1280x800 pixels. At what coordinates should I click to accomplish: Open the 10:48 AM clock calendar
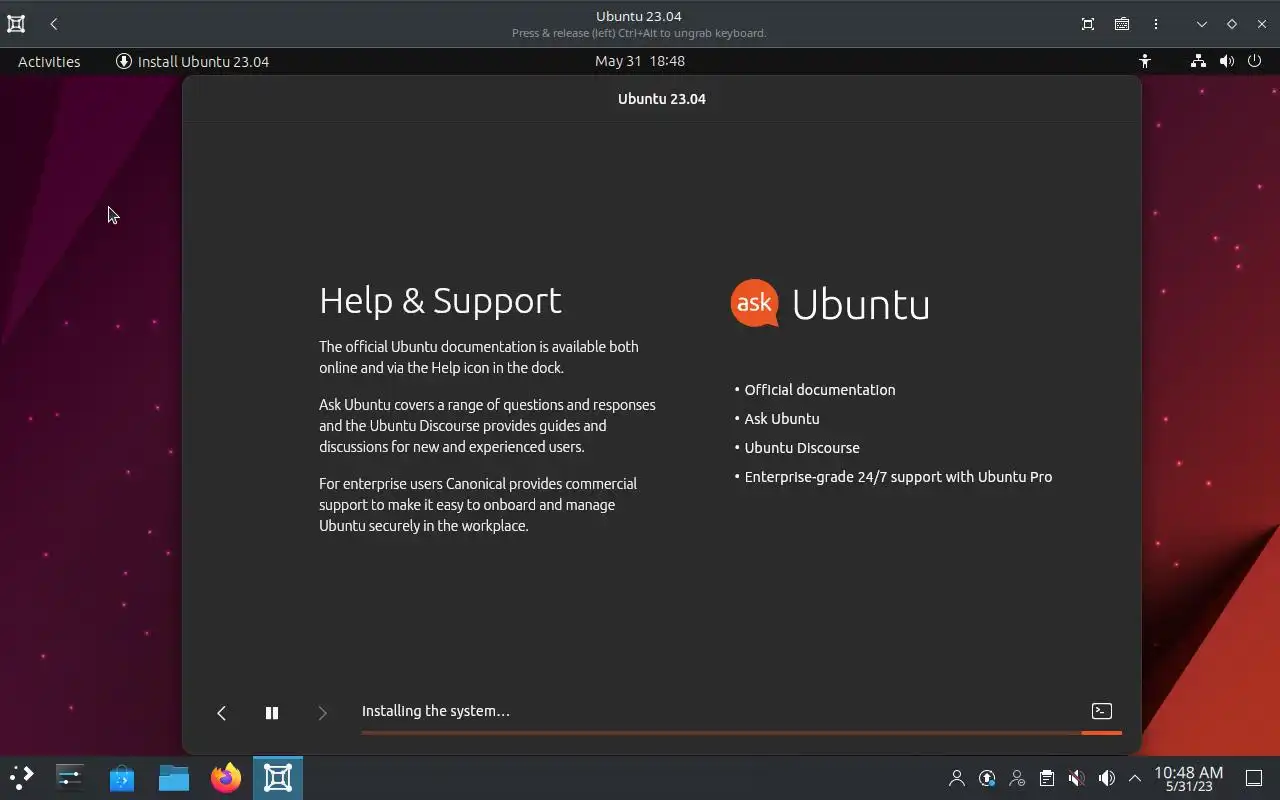coord(1189,778)
